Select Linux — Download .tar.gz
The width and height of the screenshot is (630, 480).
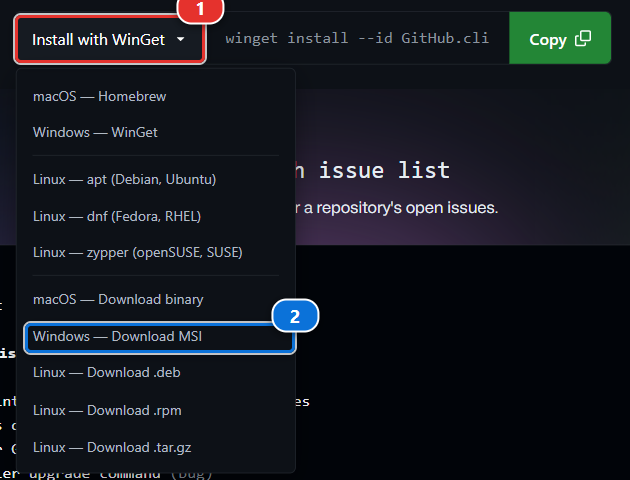tap(155, 447)
